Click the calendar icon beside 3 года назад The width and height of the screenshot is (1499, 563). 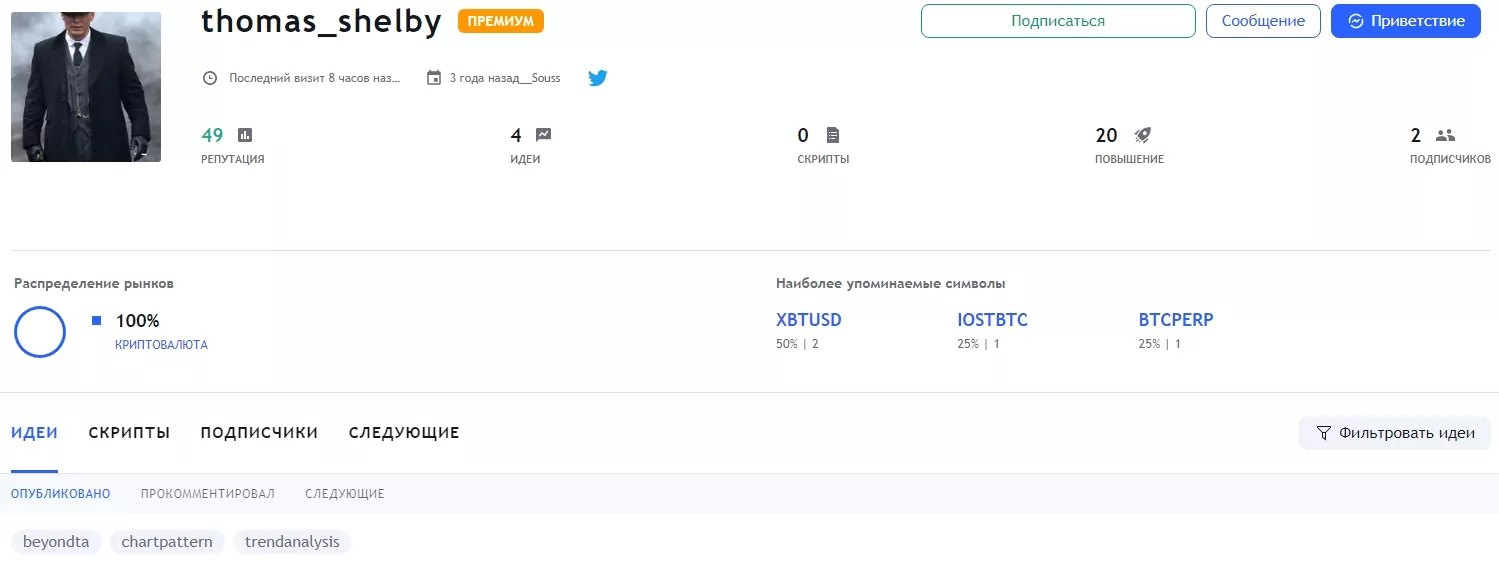[x=434, y=78]
